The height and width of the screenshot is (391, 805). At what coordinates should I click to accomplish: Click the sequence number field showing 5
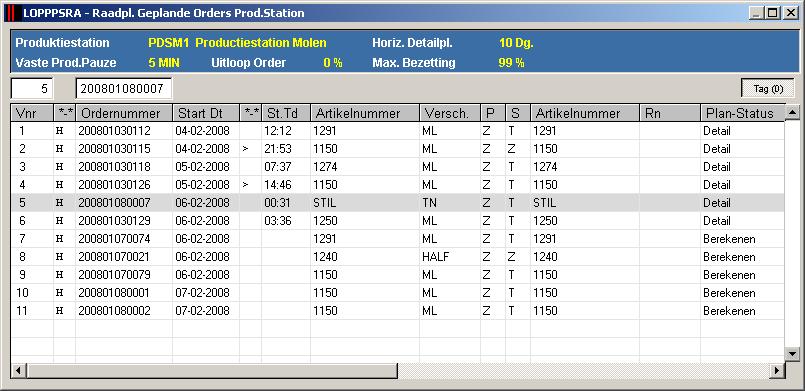(32, 88)
